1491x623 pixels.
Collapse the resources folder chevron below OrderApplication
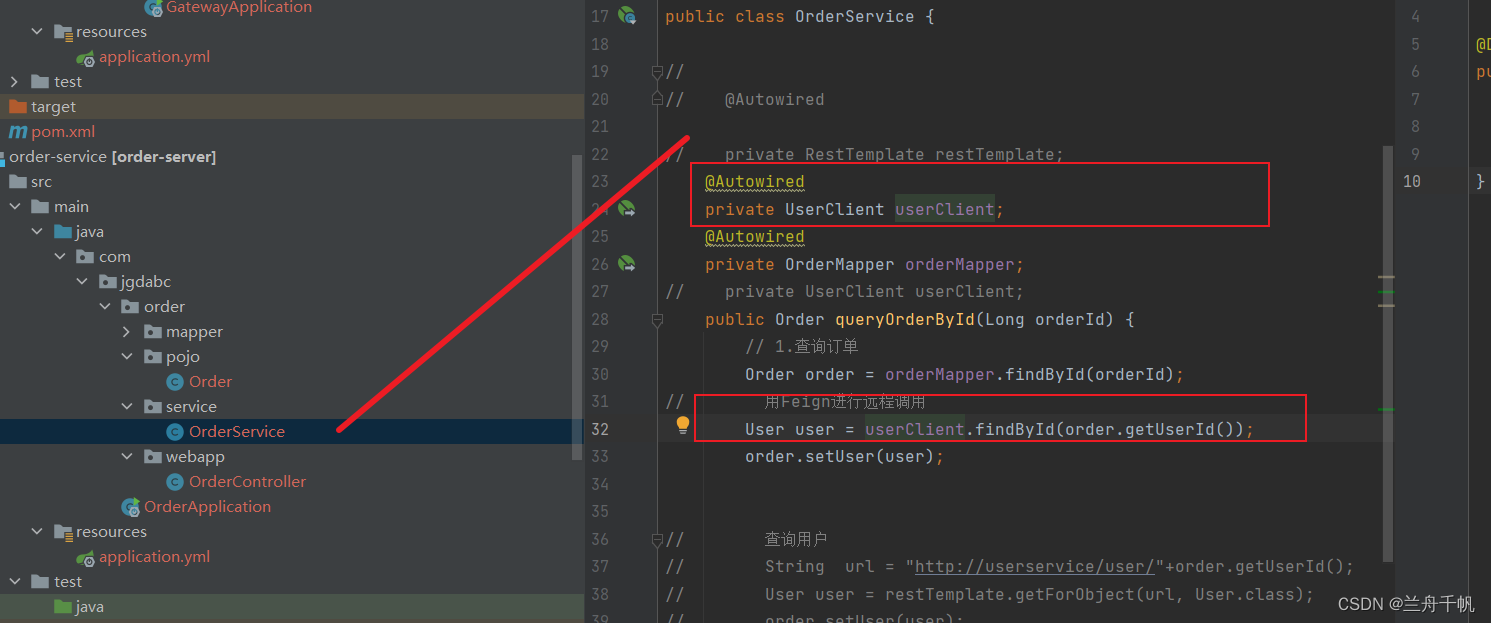(x=38, y=532)
